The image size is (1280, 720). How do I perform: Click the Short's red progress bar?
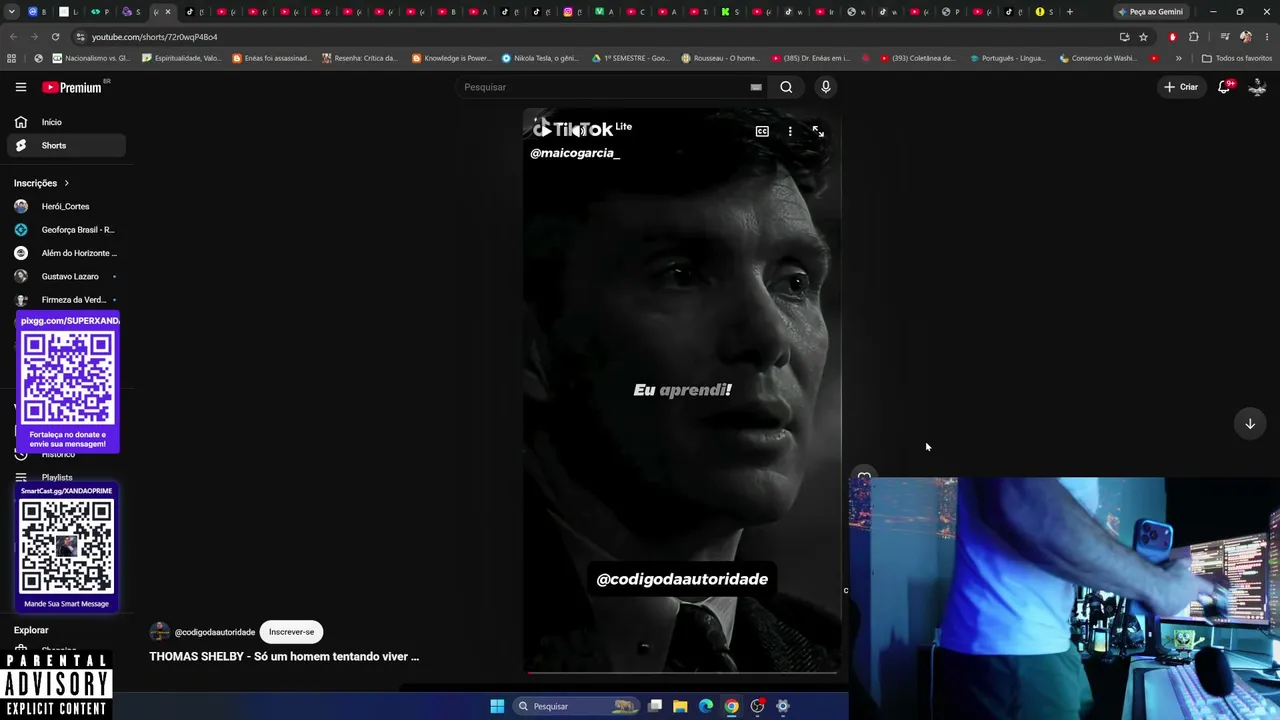pyautogui.click(x=682, y=672)
